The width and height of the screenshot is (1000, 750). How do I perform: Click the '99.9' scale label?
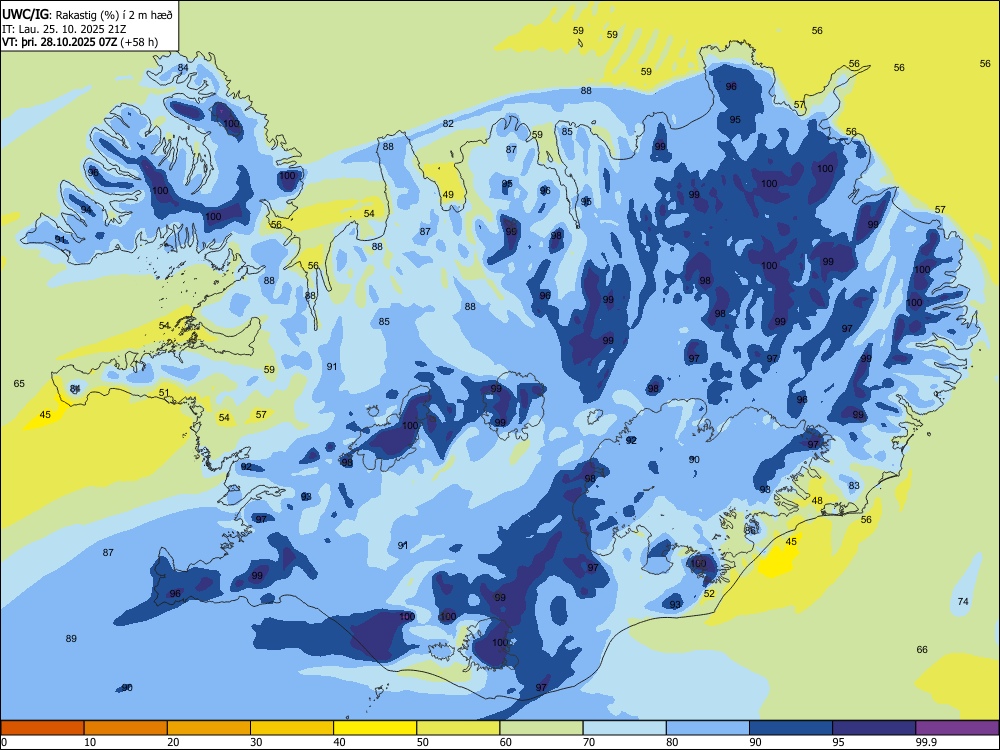pyautogui.click(x=926, y=742)
